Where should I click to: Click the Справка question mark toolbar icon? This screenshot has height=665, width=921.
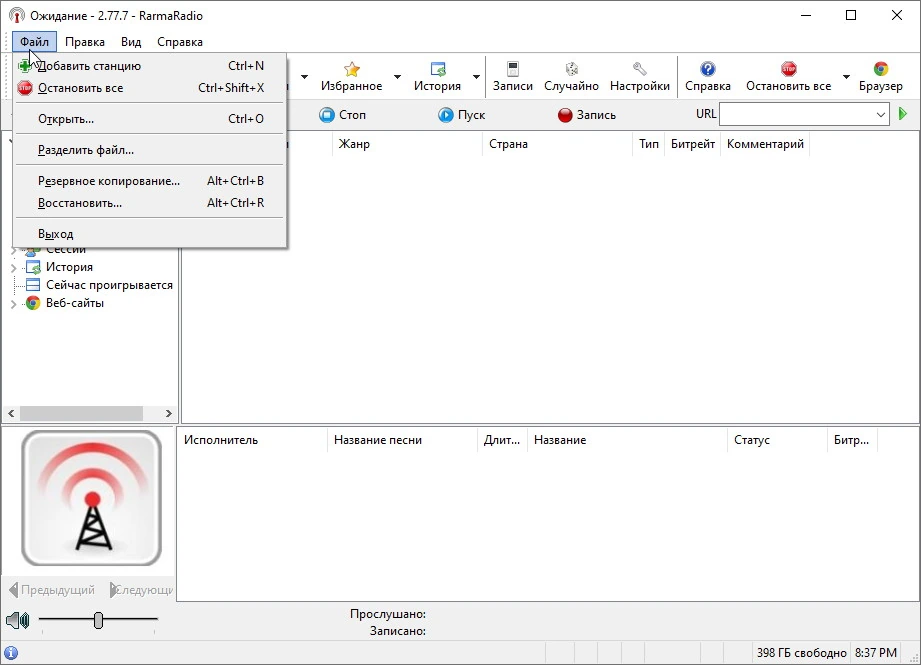(x=708, y=69)
